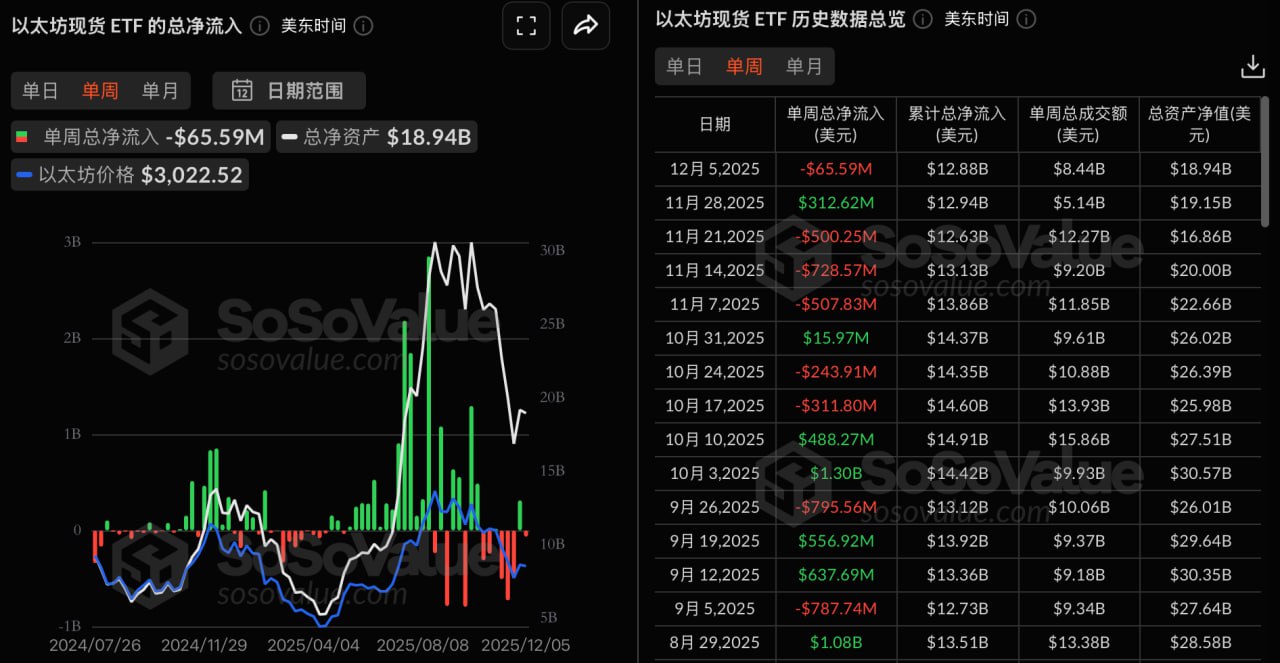Click the share arrow icon
Image resolution: width=1280 pixels, height=663 pixels.
[585, 27]
